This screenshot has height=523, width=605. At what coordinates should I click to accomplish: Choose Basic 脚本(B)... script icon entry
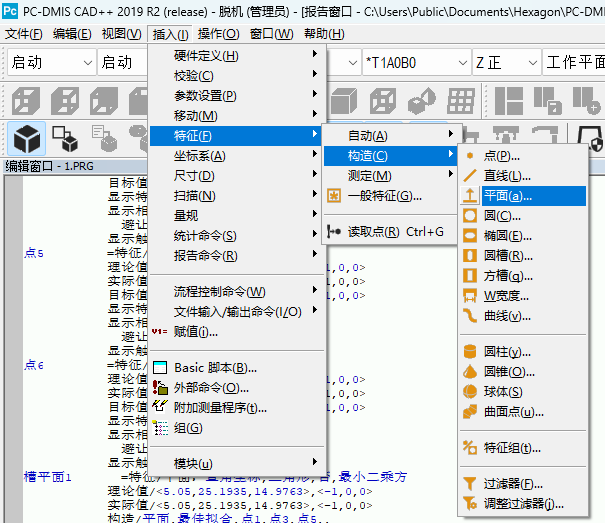pyautogui.click(x=236, y=367)
